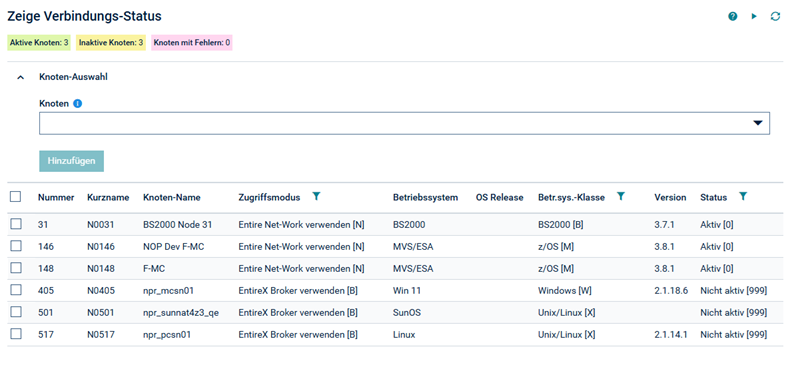The width and height of the screenshot is (796, 379).
Task: Click the BS2000 [B] class cell
Action: click(560, 224)
